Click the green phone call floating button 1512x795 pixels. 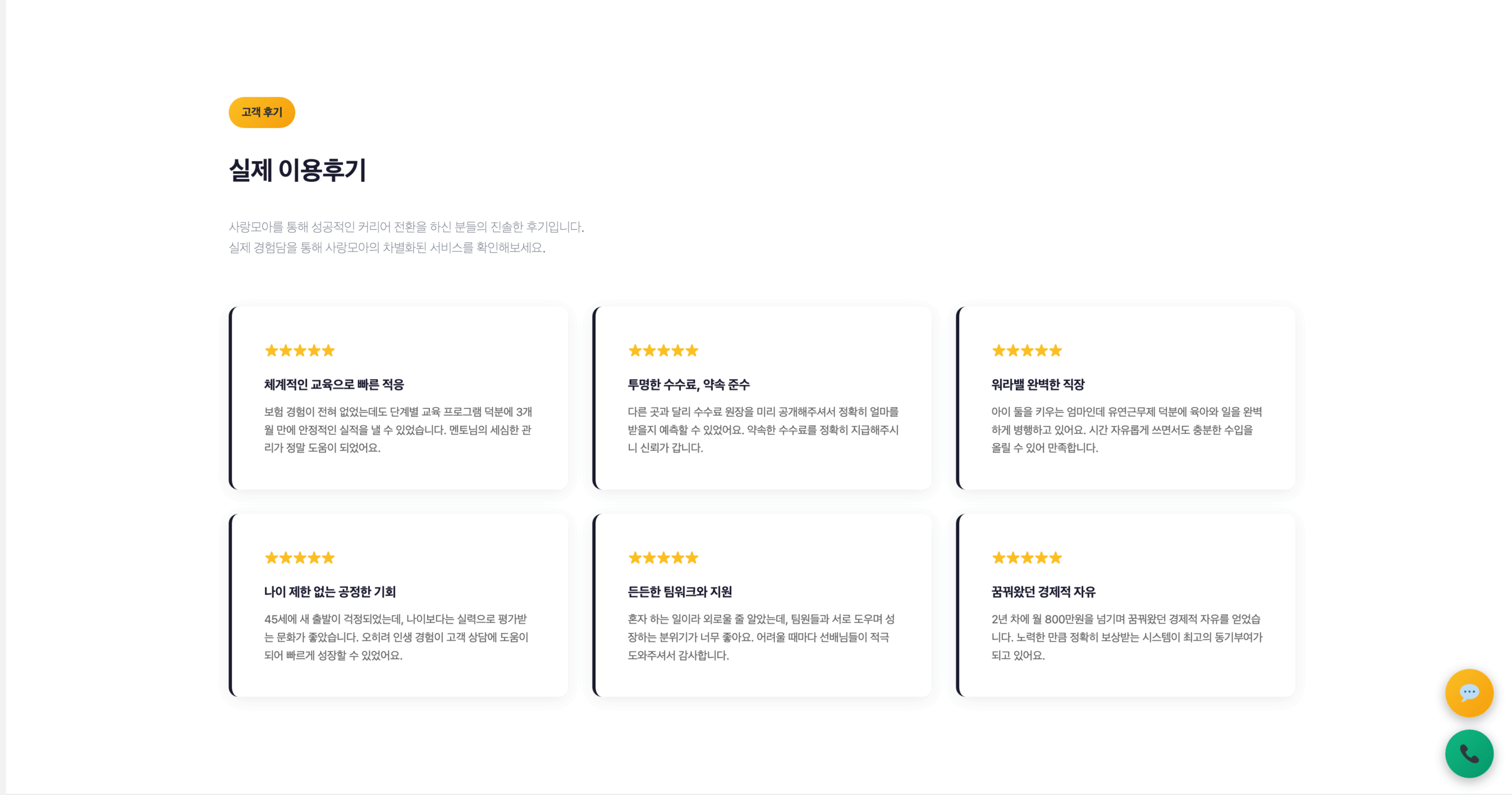click(x=1469, y=754)
